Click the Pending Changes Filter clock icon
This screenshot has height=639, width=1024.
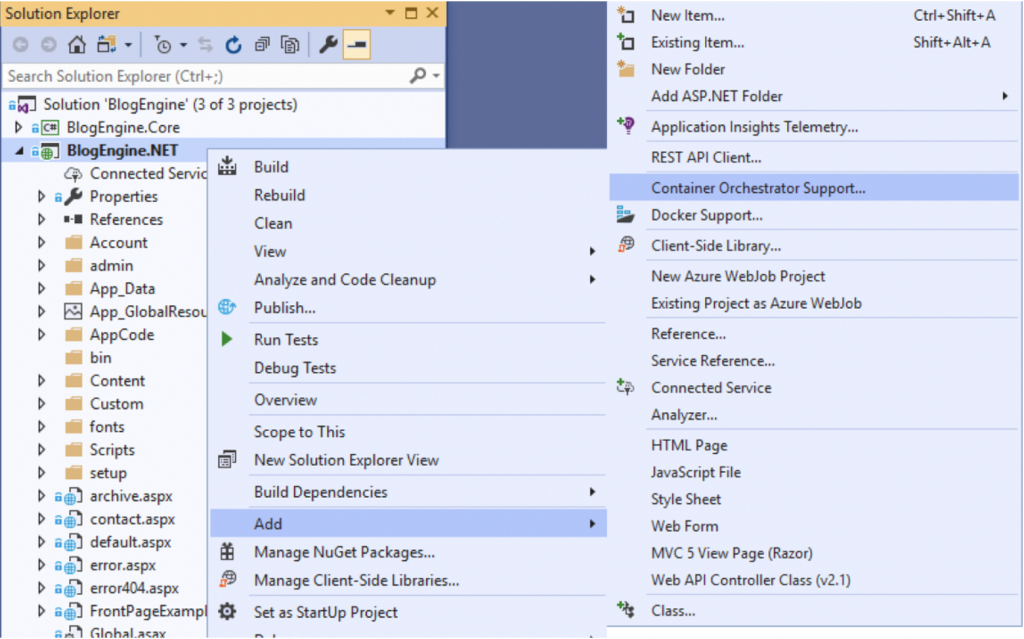[163, 44]
